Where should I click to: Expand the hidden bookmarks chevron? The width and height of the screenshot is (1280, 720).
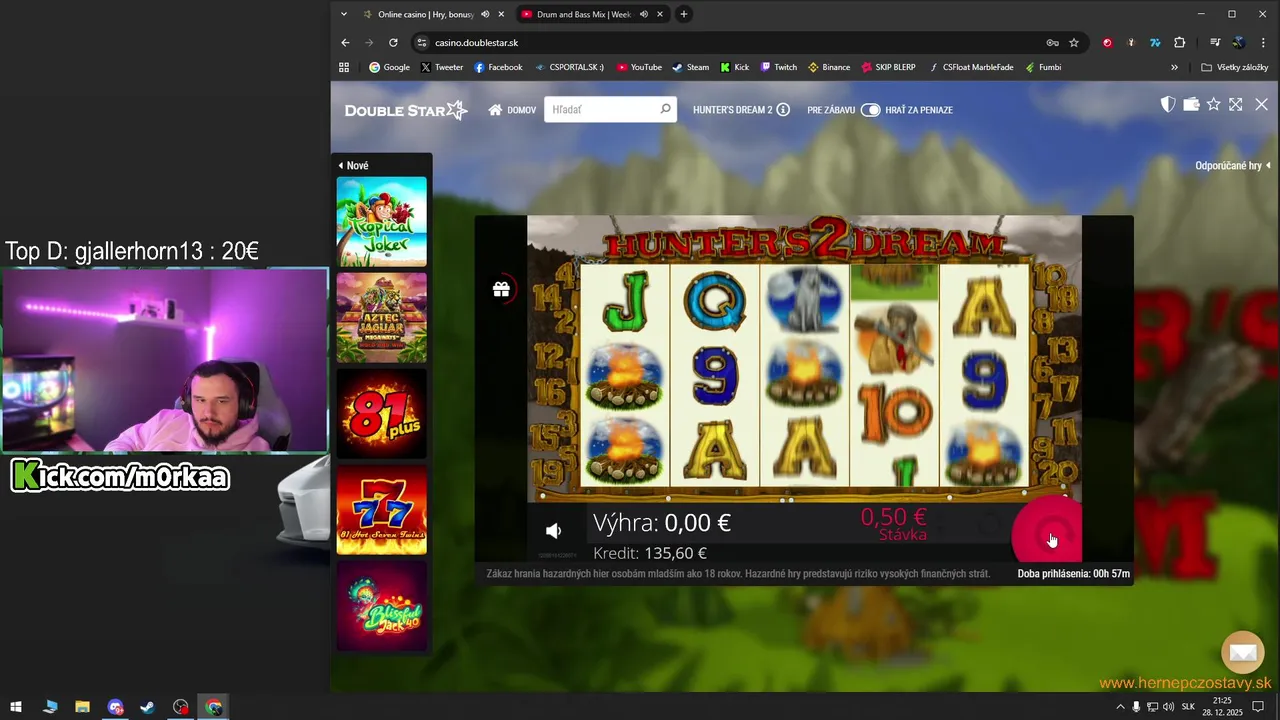click(1174, 67)
